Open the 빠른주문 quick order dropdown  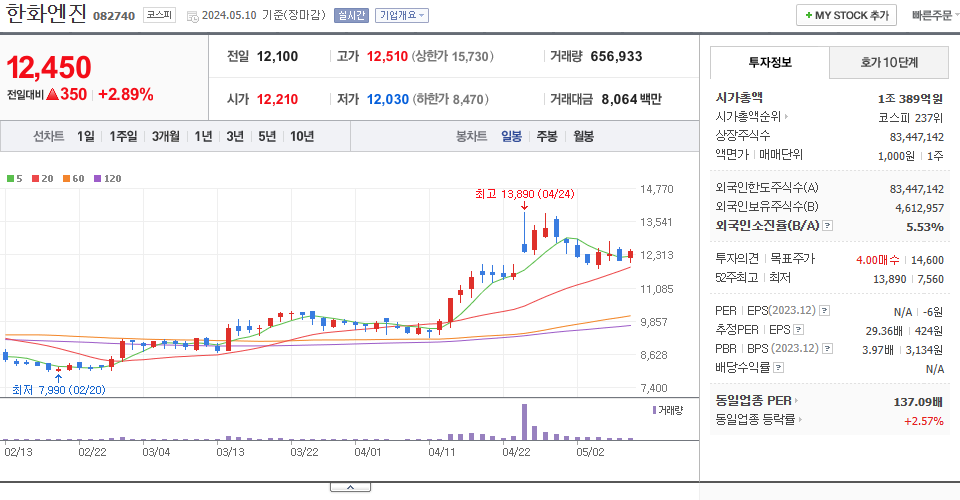[936, 15]
